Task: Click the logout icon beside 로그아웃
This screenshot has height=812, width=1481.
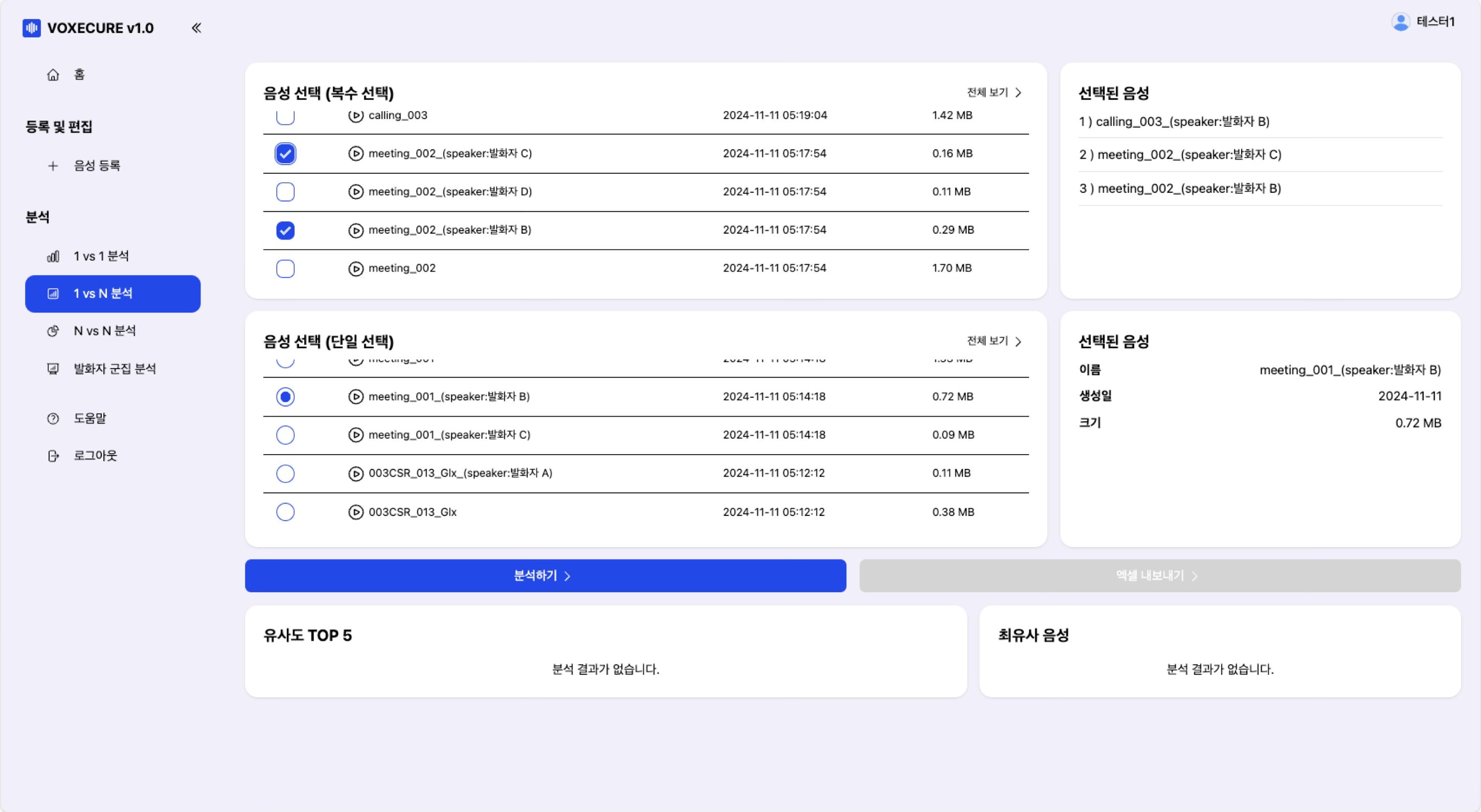Action: click(x=53, y=456)
